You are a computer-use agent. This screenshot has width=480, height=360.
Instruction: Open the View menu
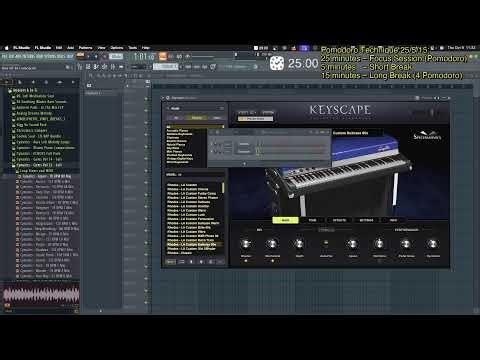(101, 48)
